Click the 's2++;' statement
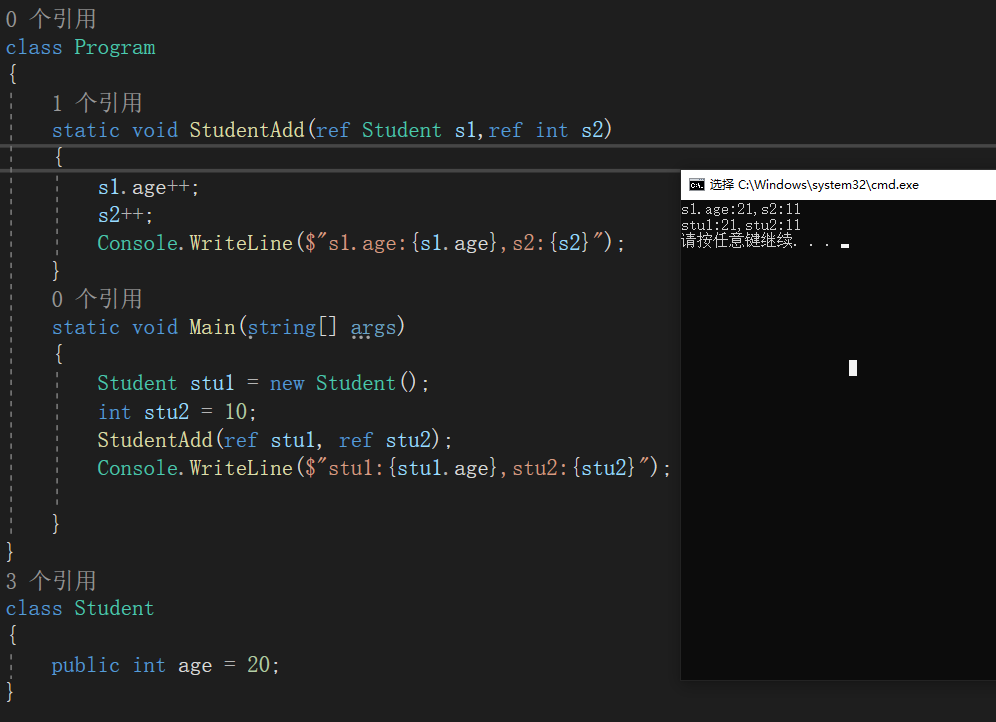Image resolution: width=996 pixels, height=722 pixels. click(x=125, y=215)
